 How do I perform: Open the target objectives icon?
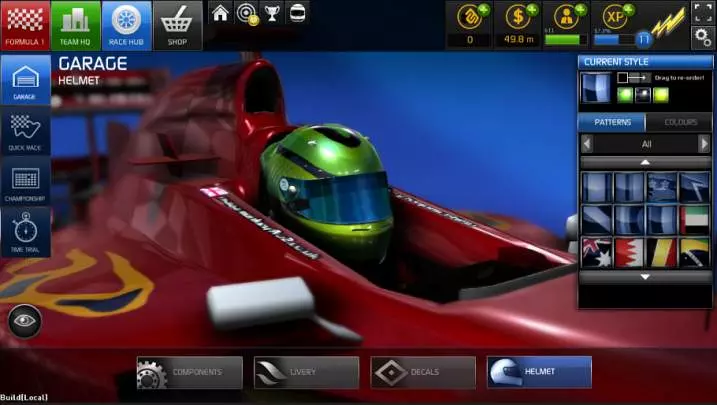pos(247,13)
